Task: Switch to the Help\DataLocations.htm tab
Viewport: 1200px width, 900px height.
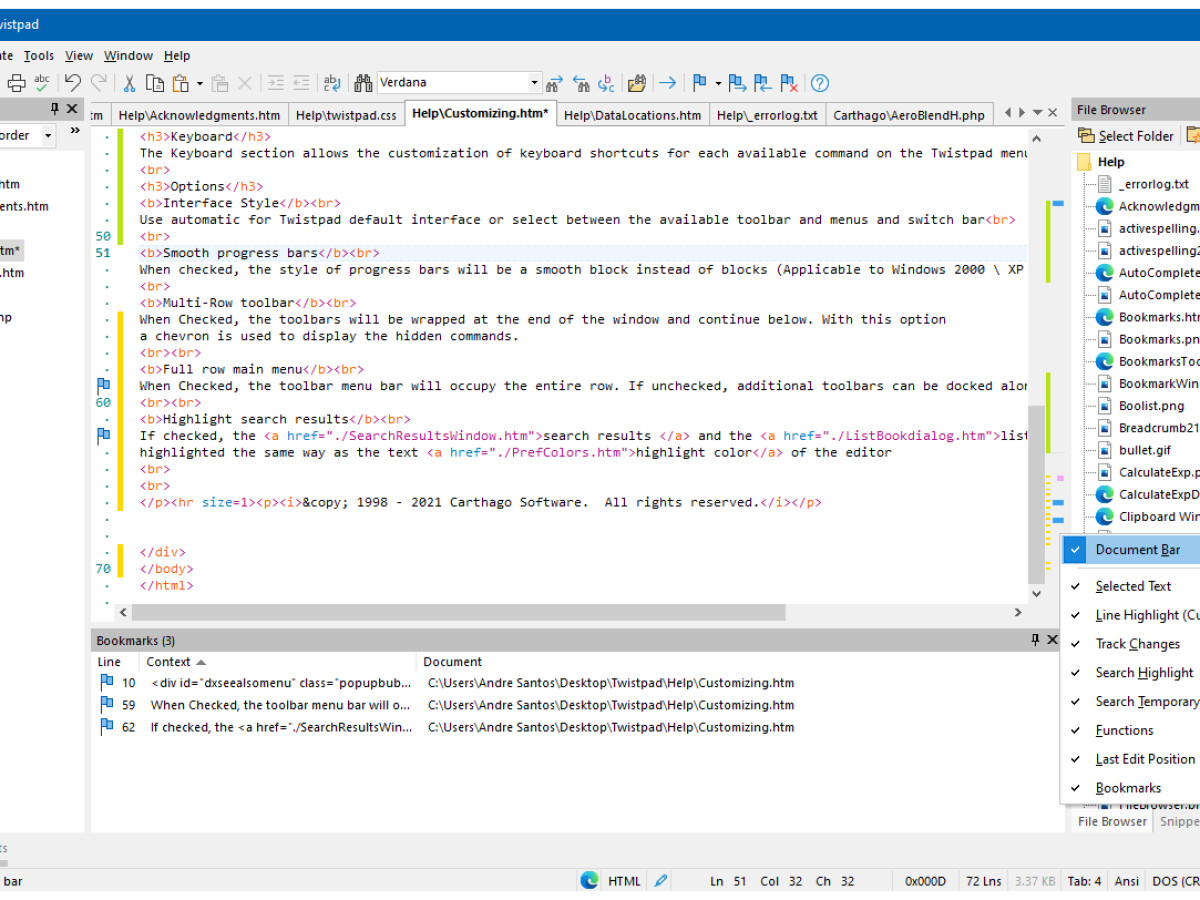Action: [632, 115]
